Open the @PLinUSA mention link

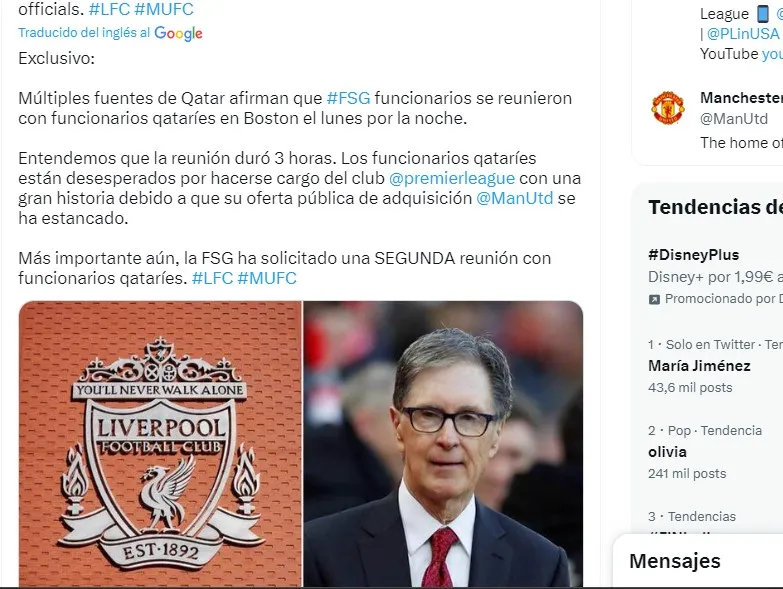(743, 33)
